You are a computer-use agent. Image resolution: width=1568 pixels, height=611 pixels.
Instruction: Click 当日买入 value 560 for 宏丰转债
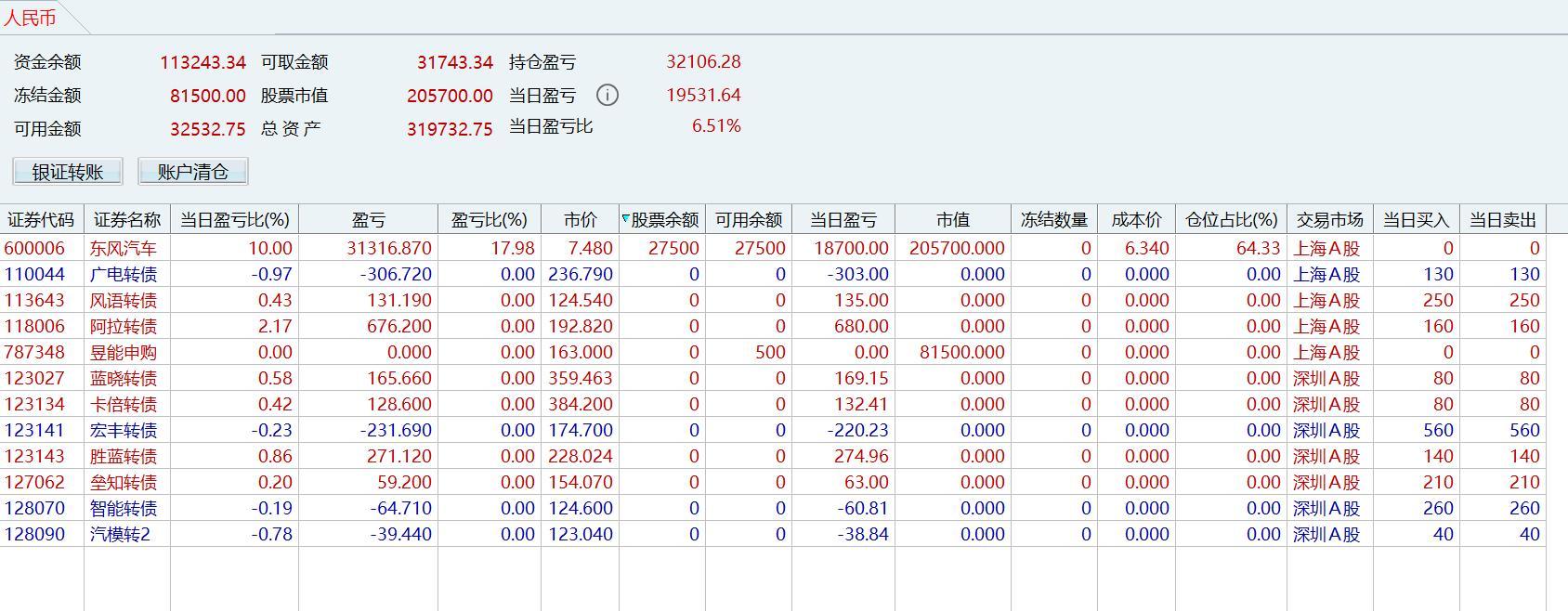click(x=1438, y=430)
